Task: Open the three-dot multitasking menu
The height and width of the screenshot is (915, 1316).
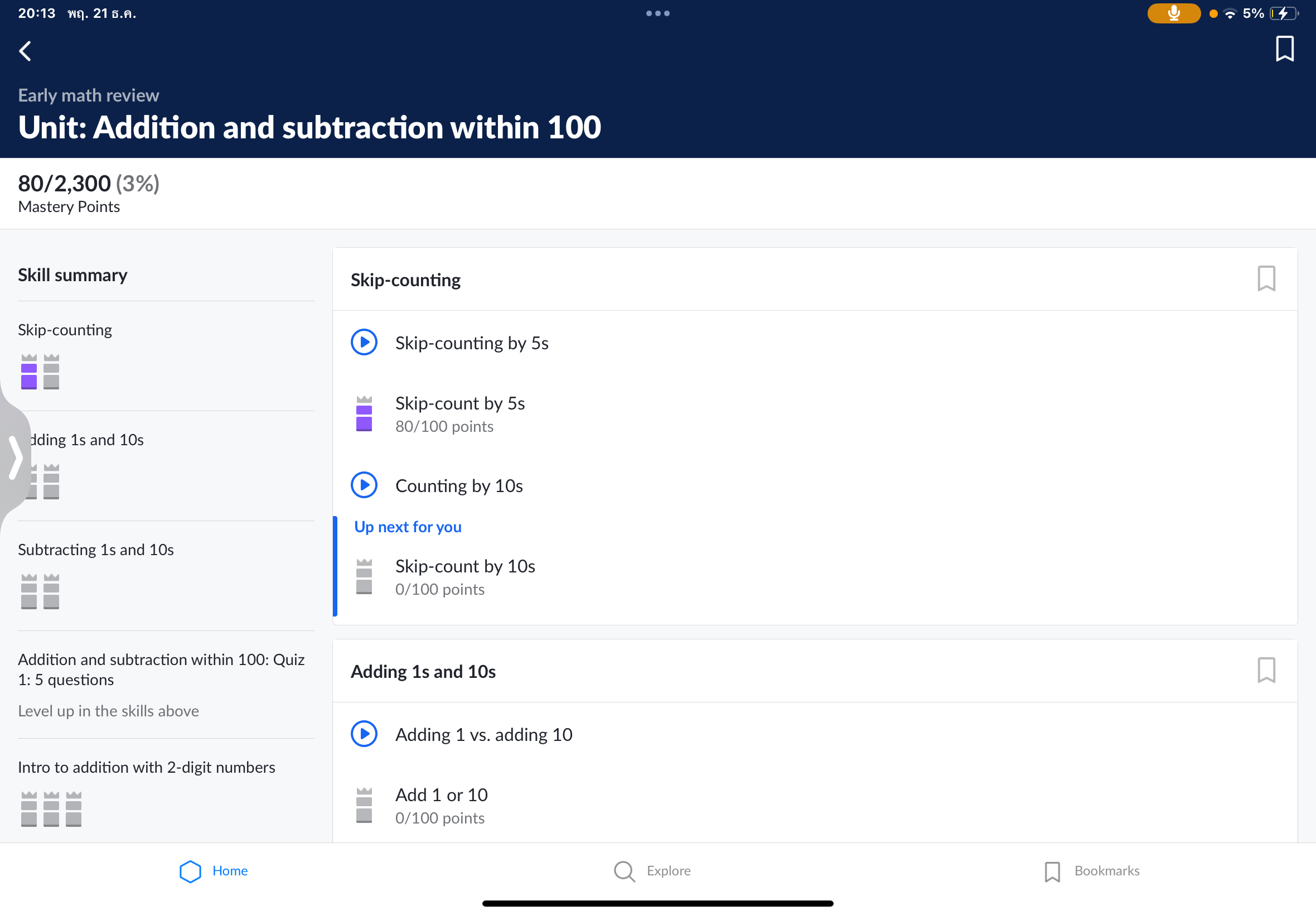Action: (657, 13)
